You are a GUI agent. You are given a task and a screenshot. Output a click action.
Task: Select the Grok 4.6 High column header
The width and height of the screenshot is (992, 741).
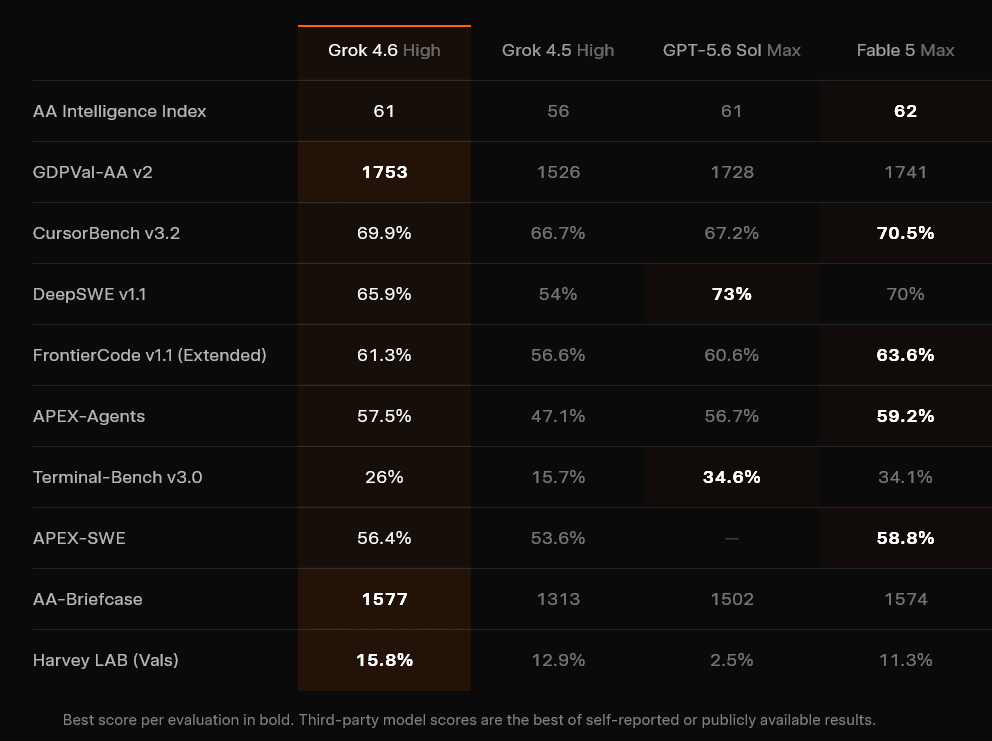click(x=384, y=51)
